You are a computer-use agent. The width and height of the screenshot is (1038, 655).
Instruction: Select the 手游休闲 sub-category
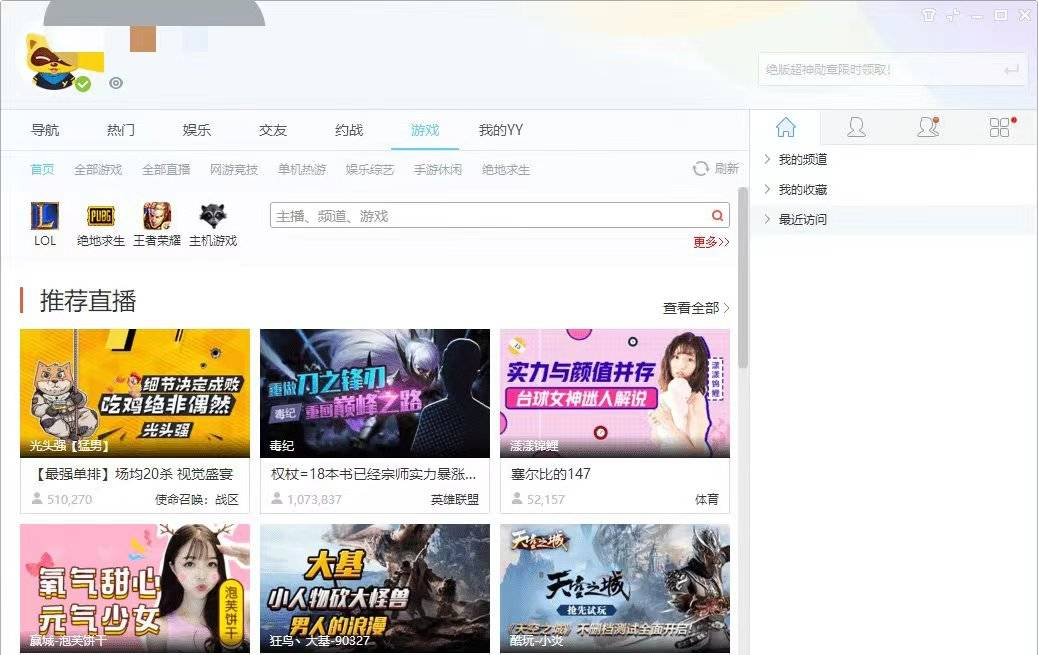[x=438, y=170]
